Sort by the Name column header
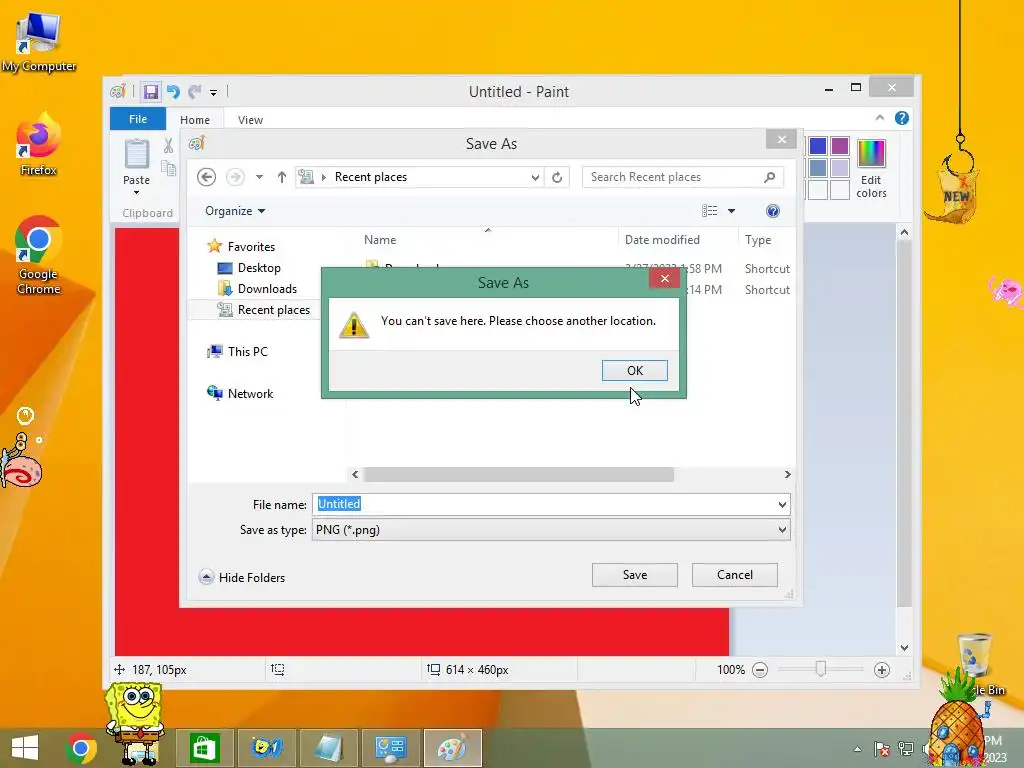The width and height of the screenshot is (1024, 768). pyautogui.click(x=380, y=240)
